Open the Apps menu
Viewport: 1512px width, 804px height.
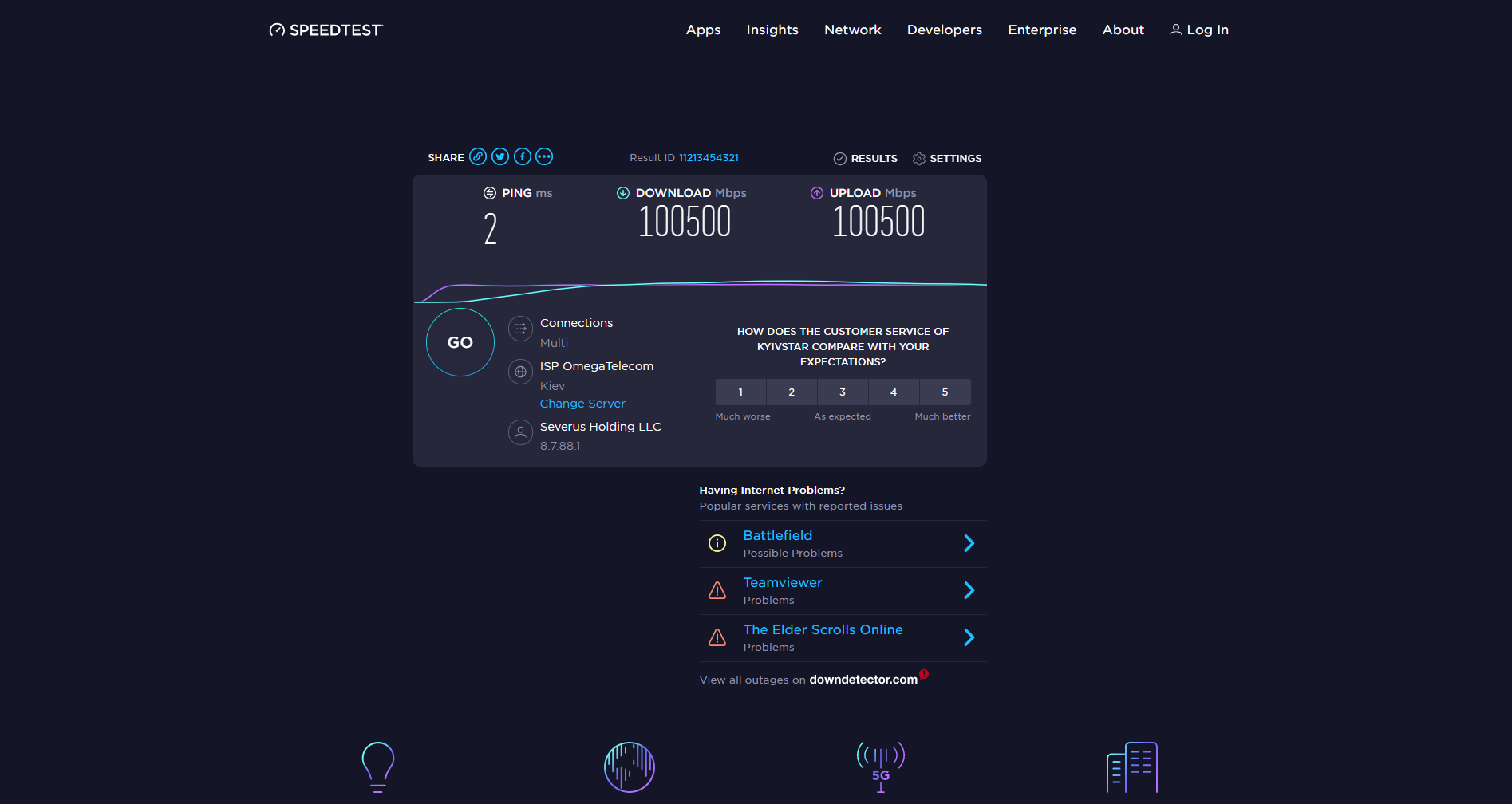703,30
